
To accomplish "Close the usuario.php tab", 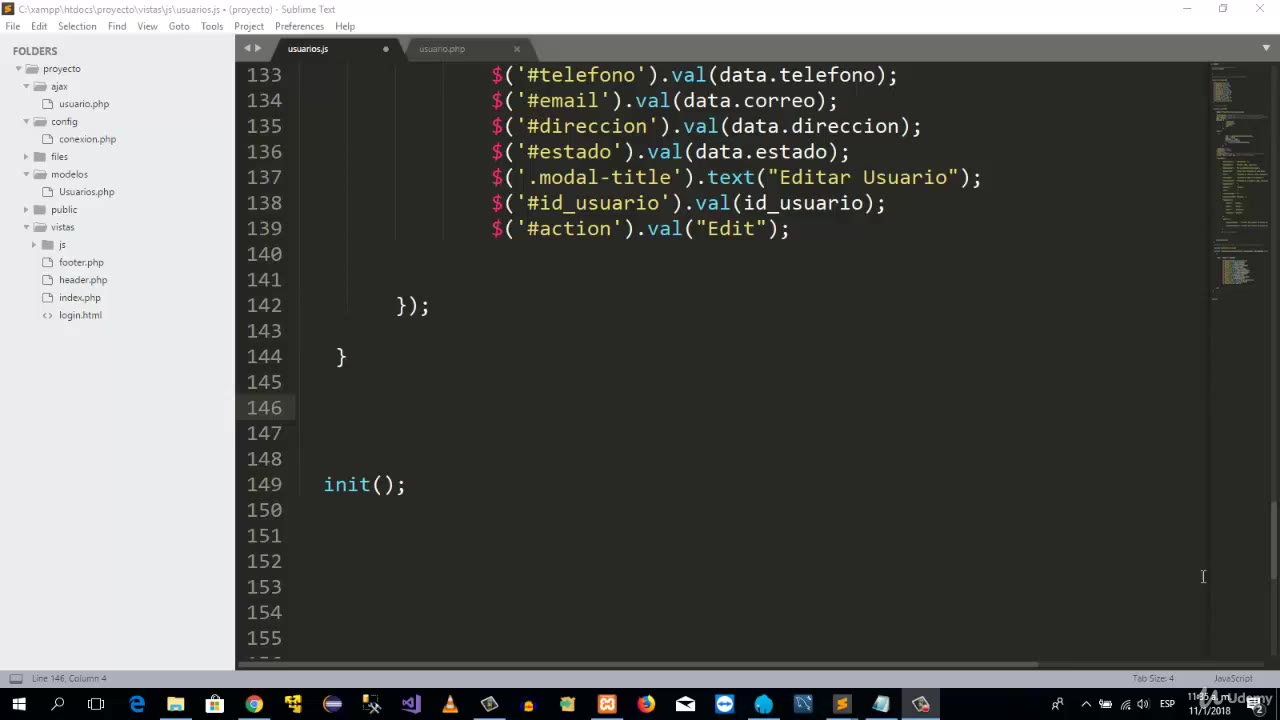I will click(x=517, y=49).
